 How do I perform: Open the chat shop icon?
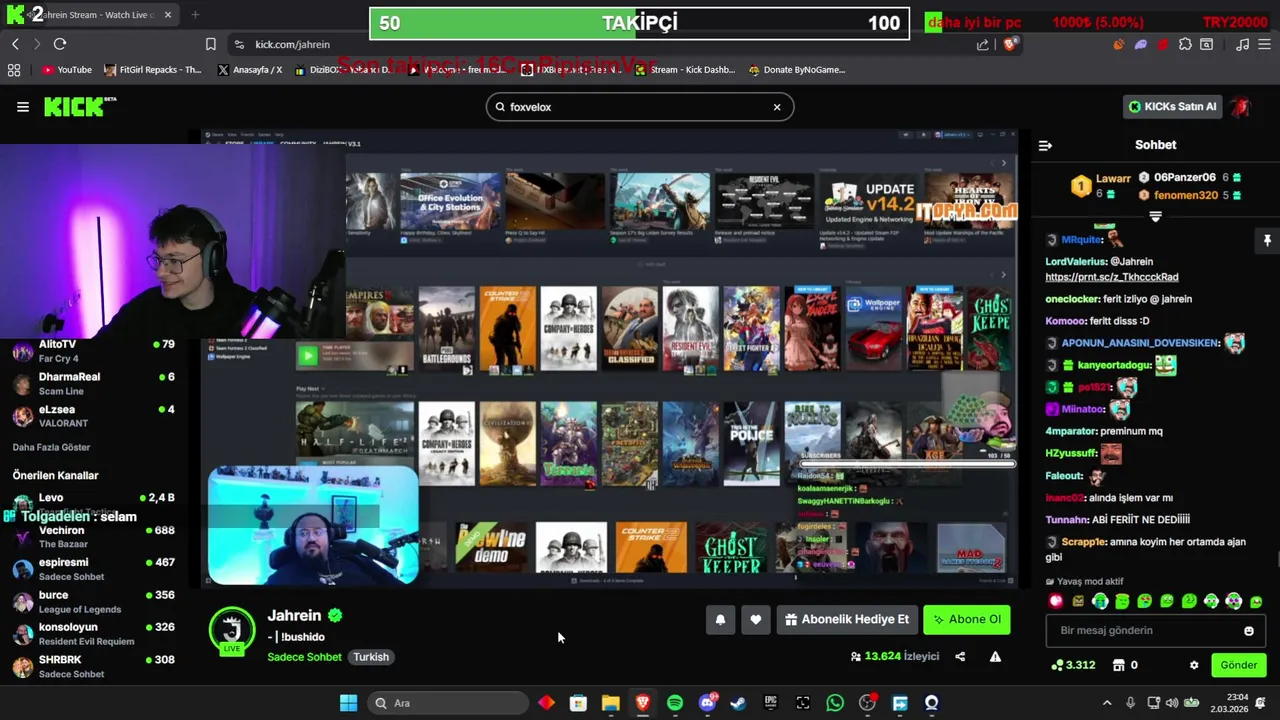1119,665
